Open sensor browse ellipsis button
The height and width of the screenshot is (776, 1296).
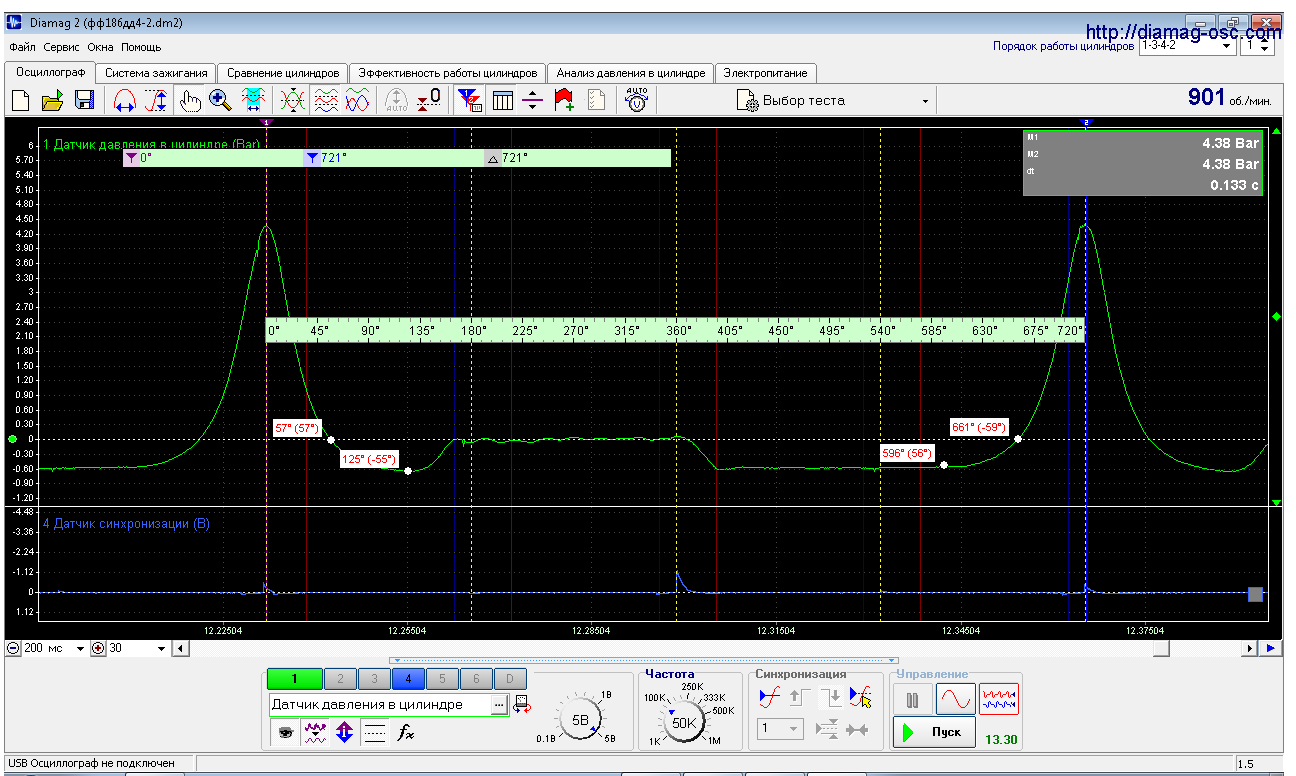click(498, 705)
